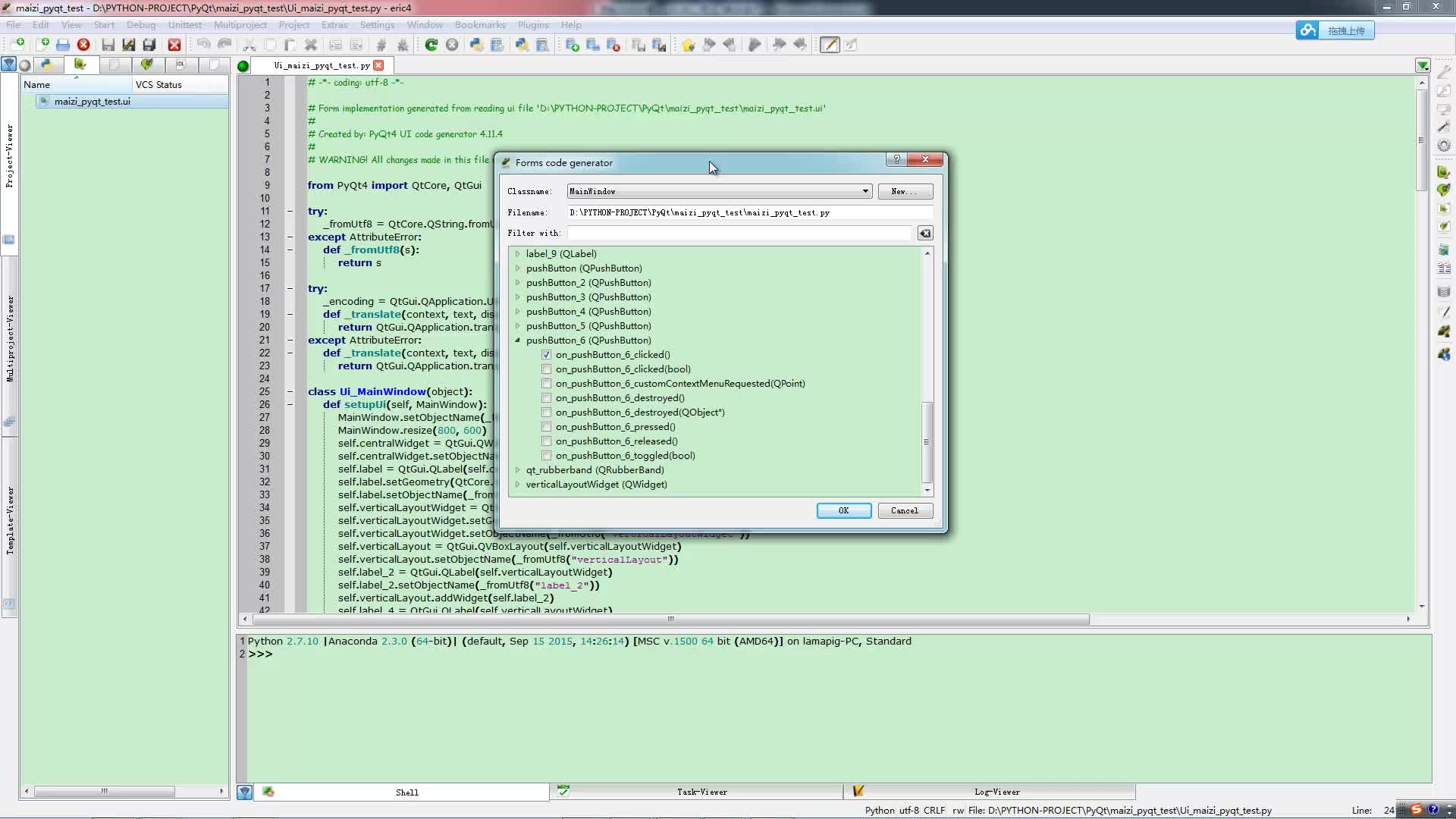1456x819 pixels.
Task: Click the Toggle bookmark star icon
Action: click(688, 45)
